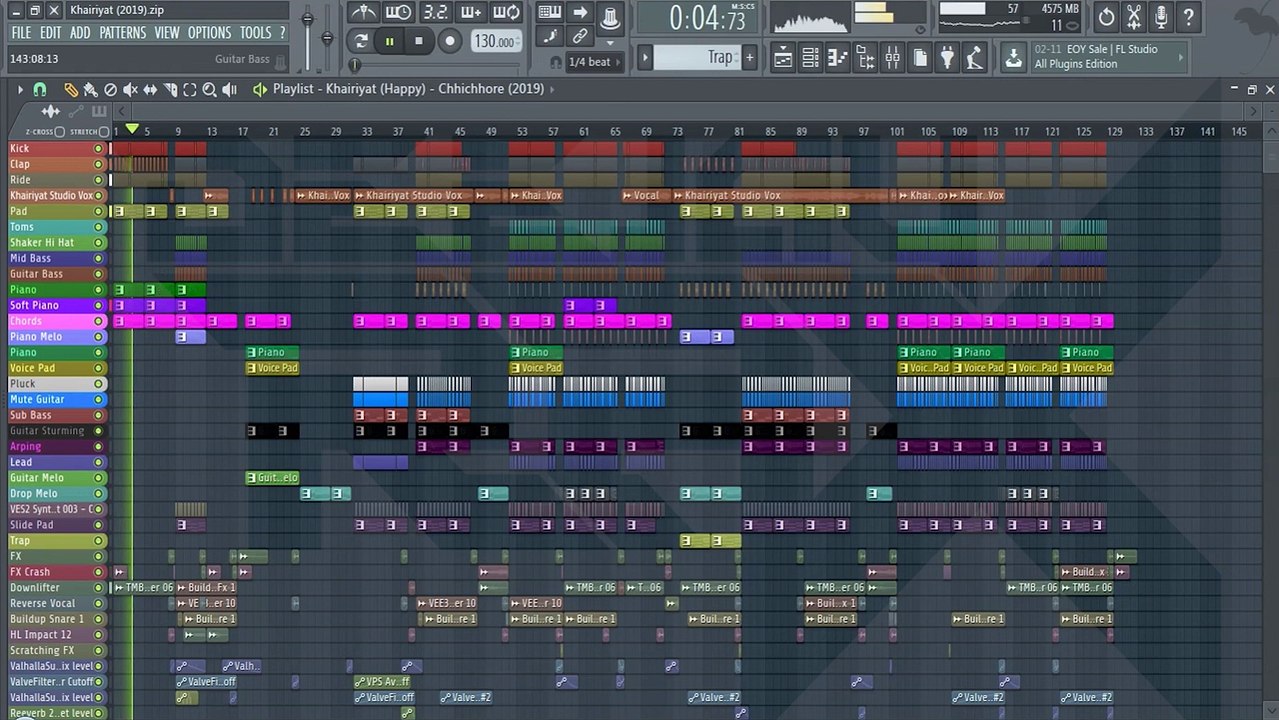1279x720 pixels.
Task: Mute the Clap track
Action: pos(98,164)
